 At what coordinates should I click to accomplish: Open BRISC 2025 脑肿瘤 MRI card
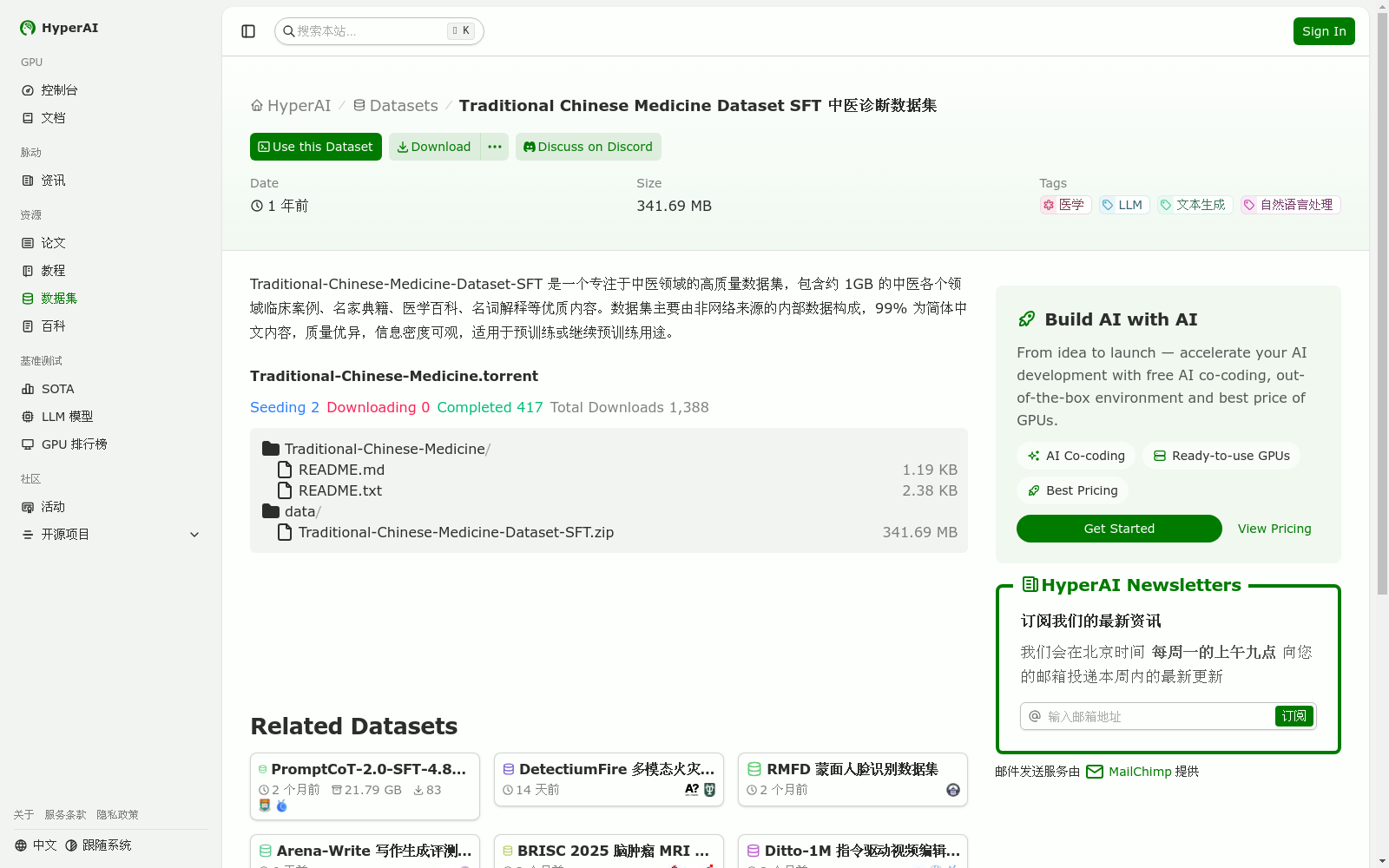click(x=609, y=852)
